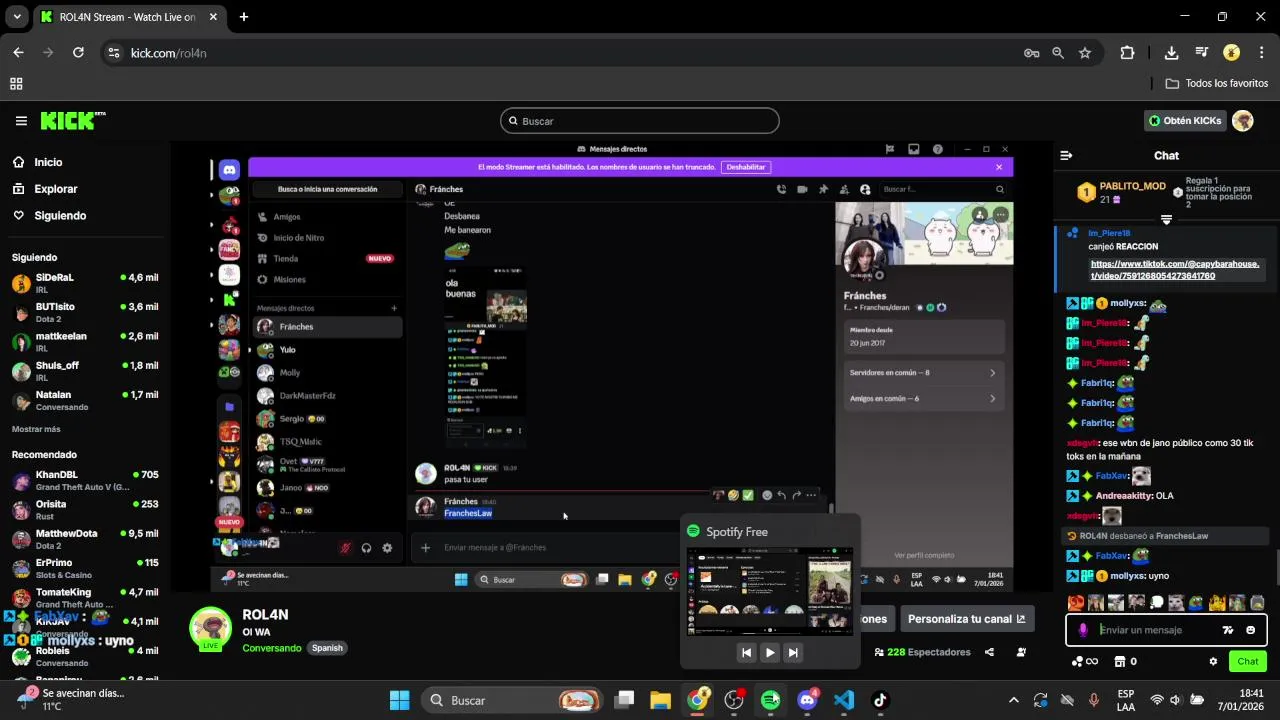This screenshot has height=720, width=1280.
Task: Click the Windows taskbar Buscar search box
Action: pos(514,700)
